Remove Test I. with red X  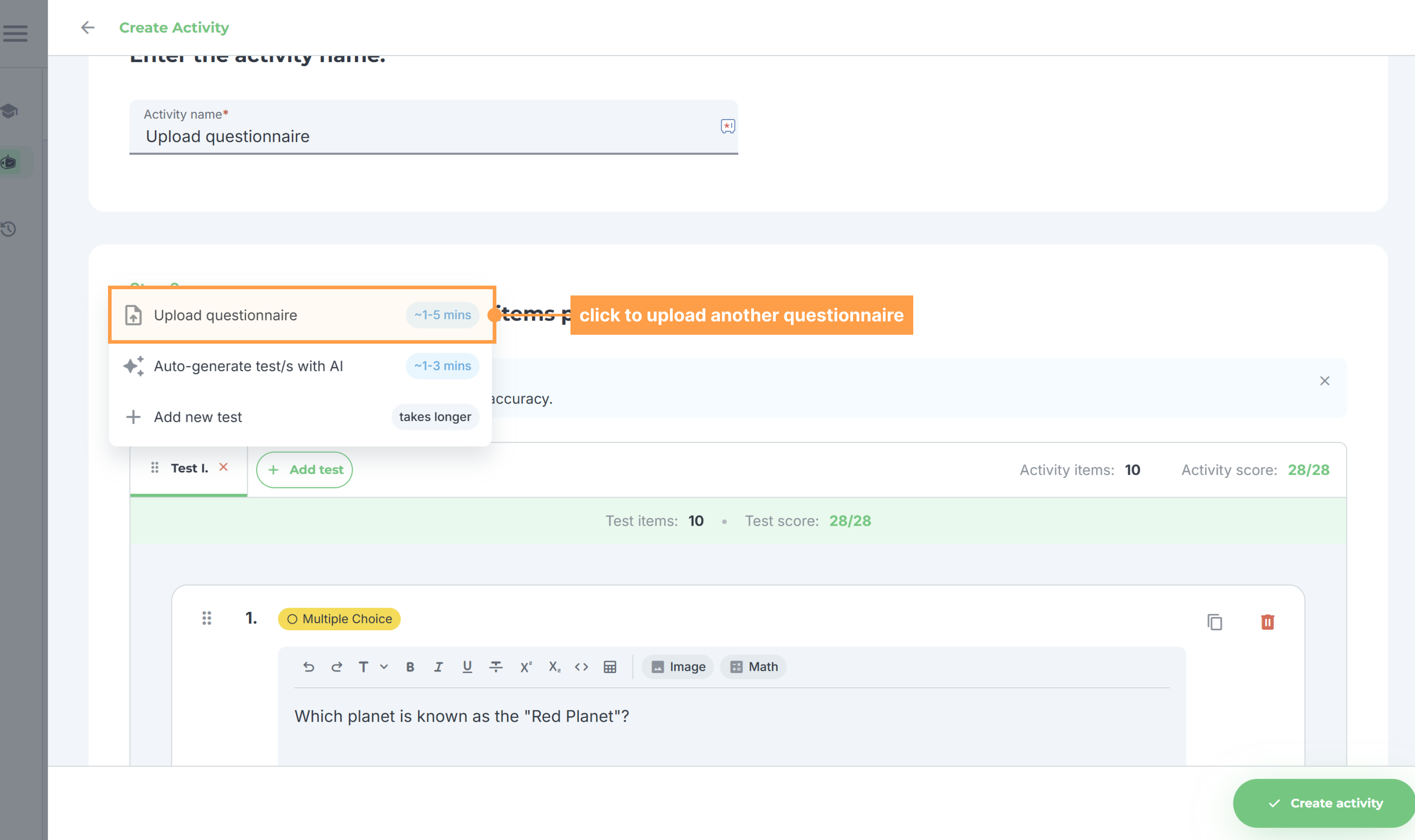click(224, 467)
